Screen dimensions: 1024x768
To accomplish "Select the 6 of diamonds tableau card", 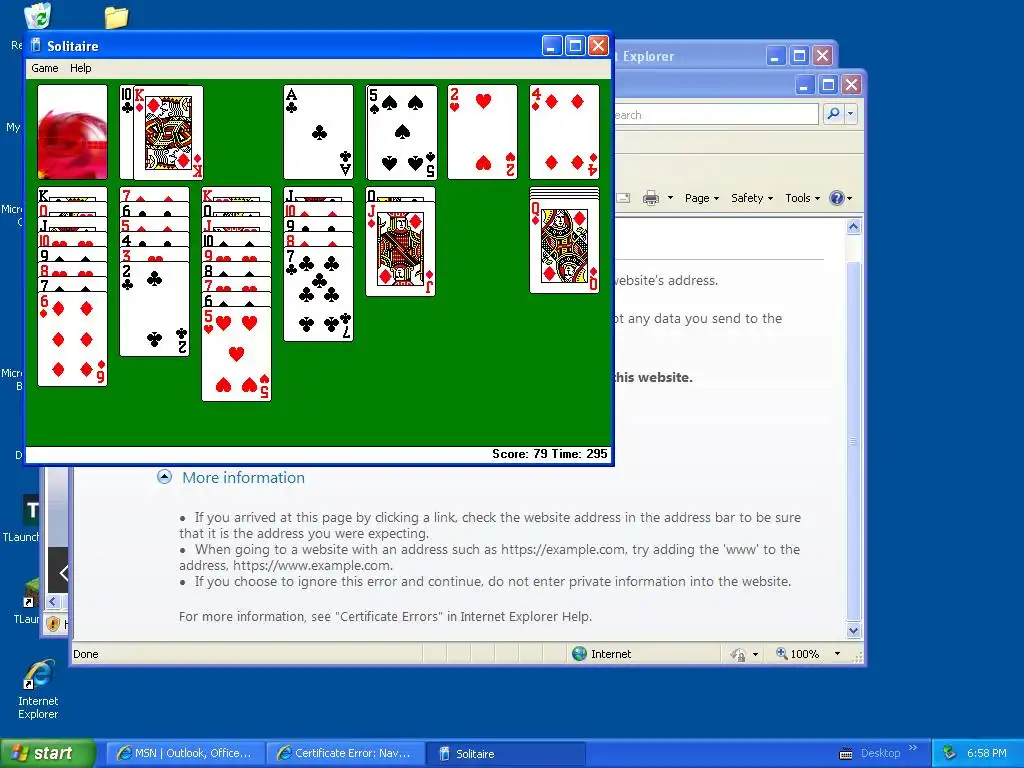I will click(x=72, y=339).
